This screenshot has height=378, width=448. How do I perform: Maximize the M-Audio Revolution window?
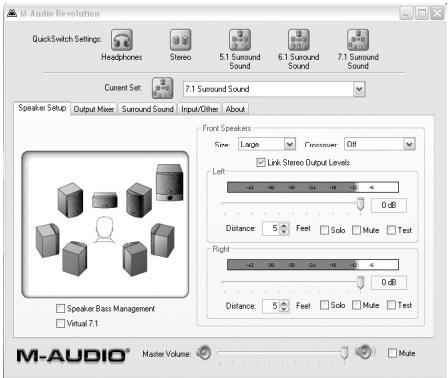pyautogui.click(x=422, y=14)
